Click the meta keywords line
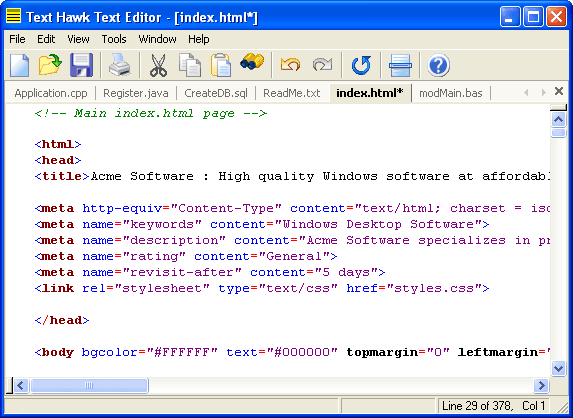Screen dimensions: 573x418 click(x=262, y=224)
